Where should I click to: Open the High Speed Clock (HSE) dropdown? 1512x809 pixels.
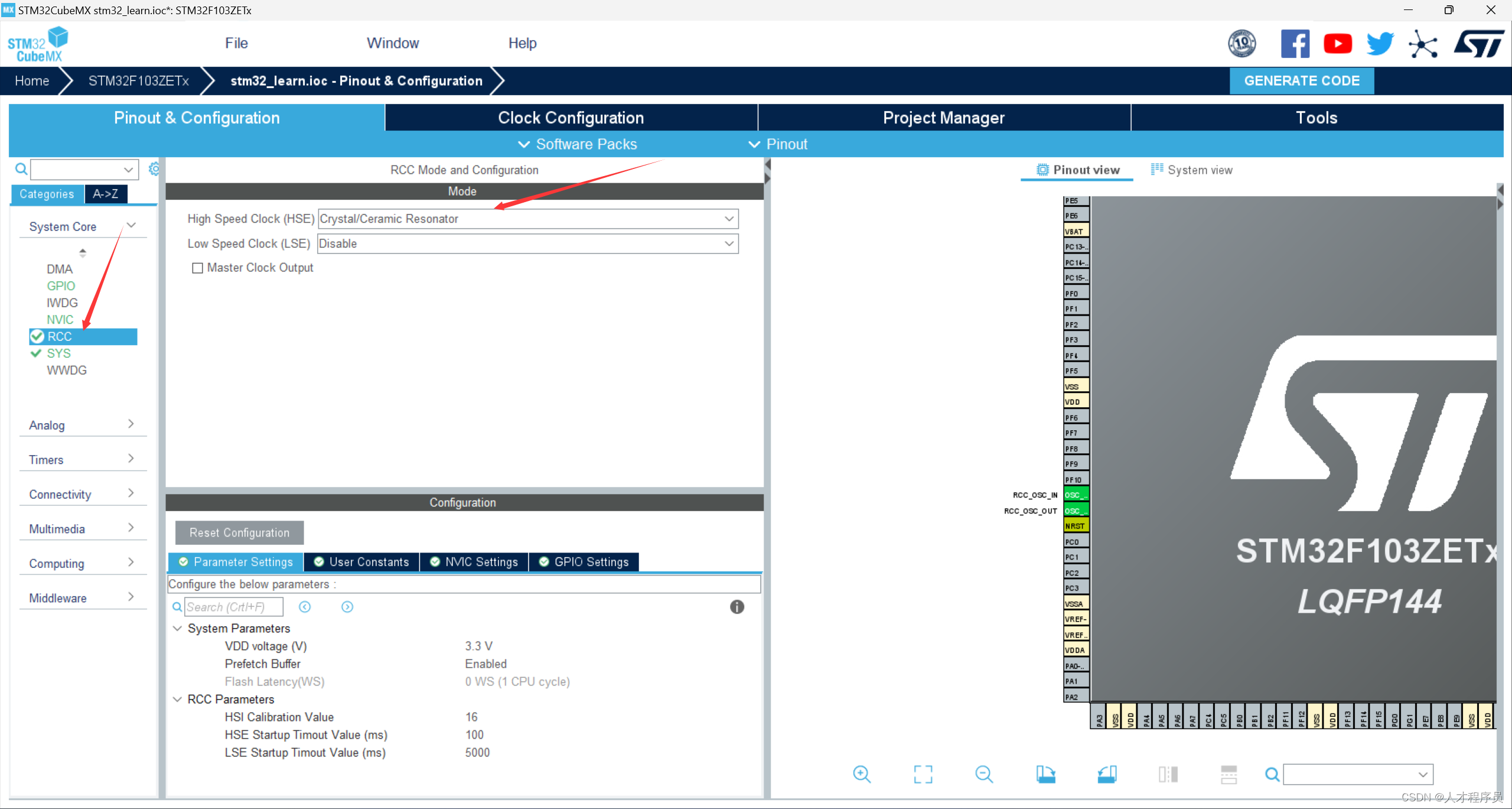(528, 219)
